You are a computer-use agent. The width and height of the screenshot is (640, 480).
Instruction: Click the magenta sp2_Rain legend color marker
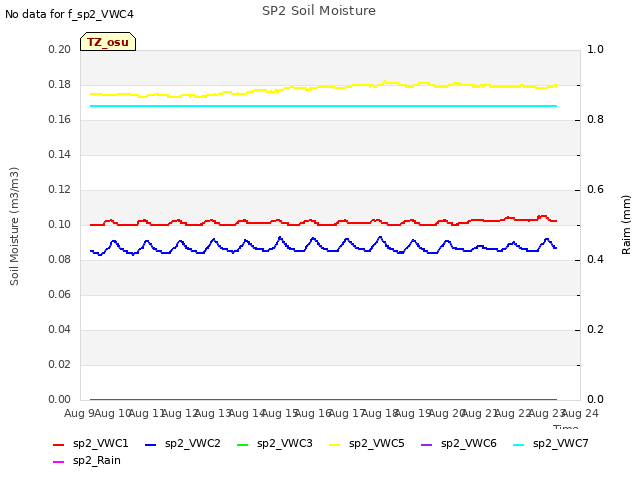[x=58, y=462]
